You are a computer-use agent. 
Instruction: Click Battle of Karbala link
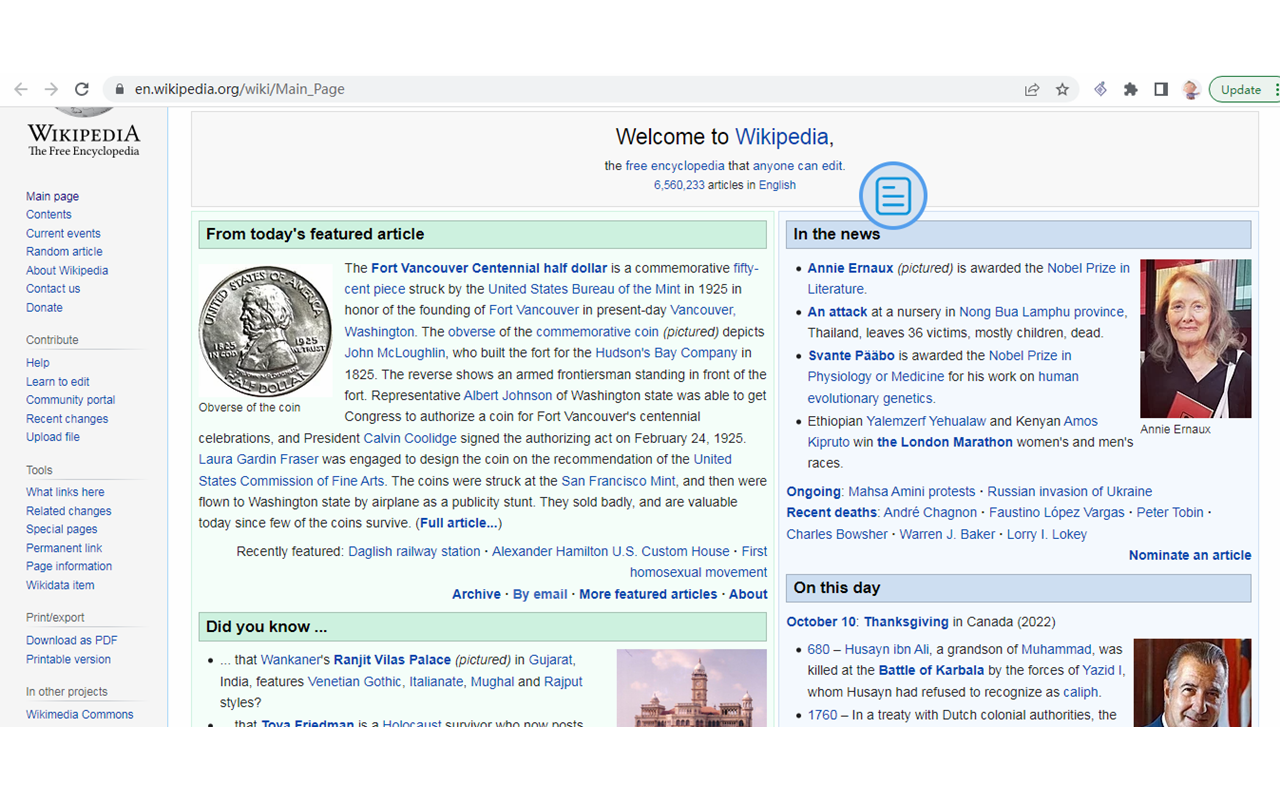(931, 670)
